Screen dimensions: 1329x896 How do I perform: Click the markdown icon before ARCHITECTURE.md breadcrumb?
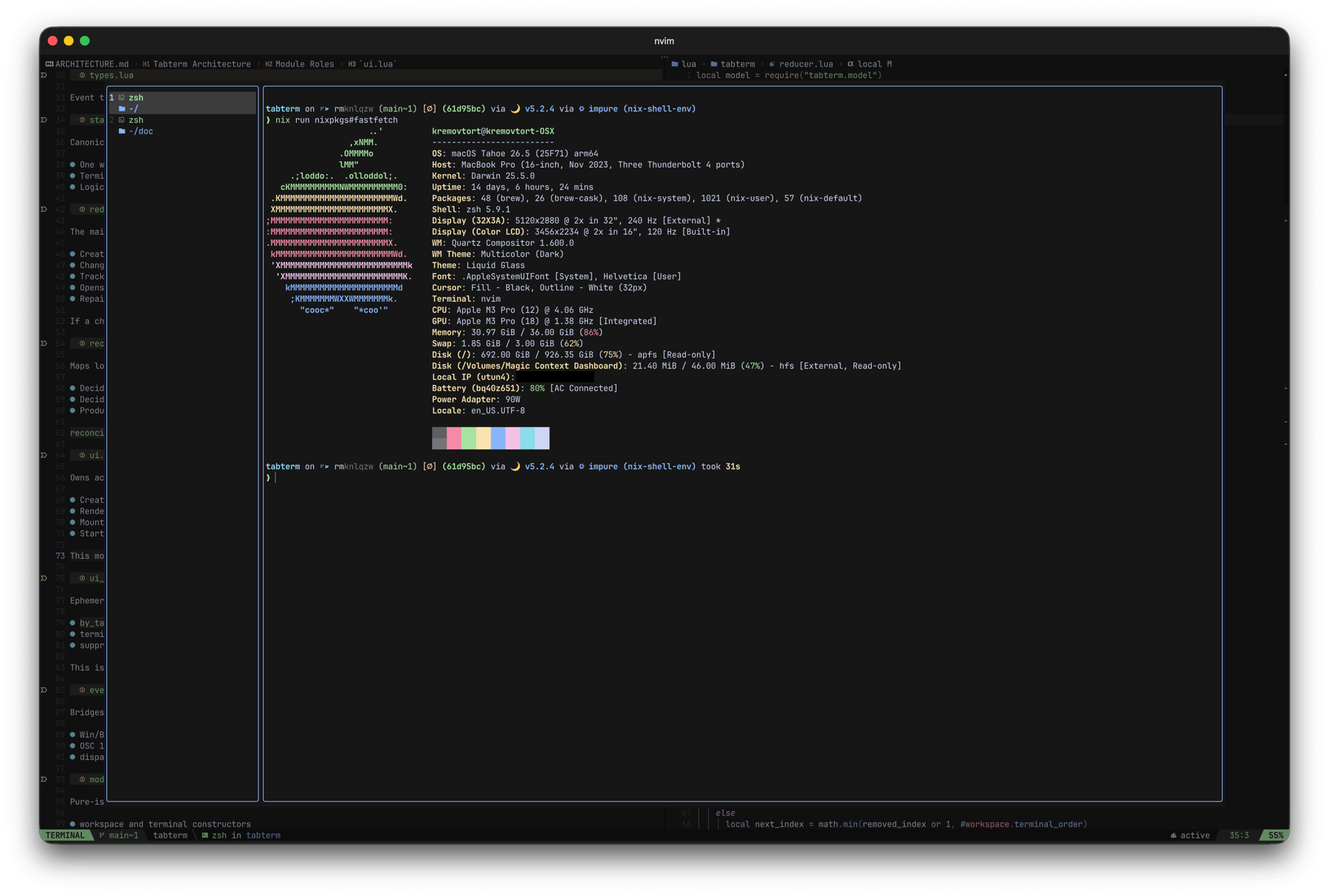[x=49, y=64]
